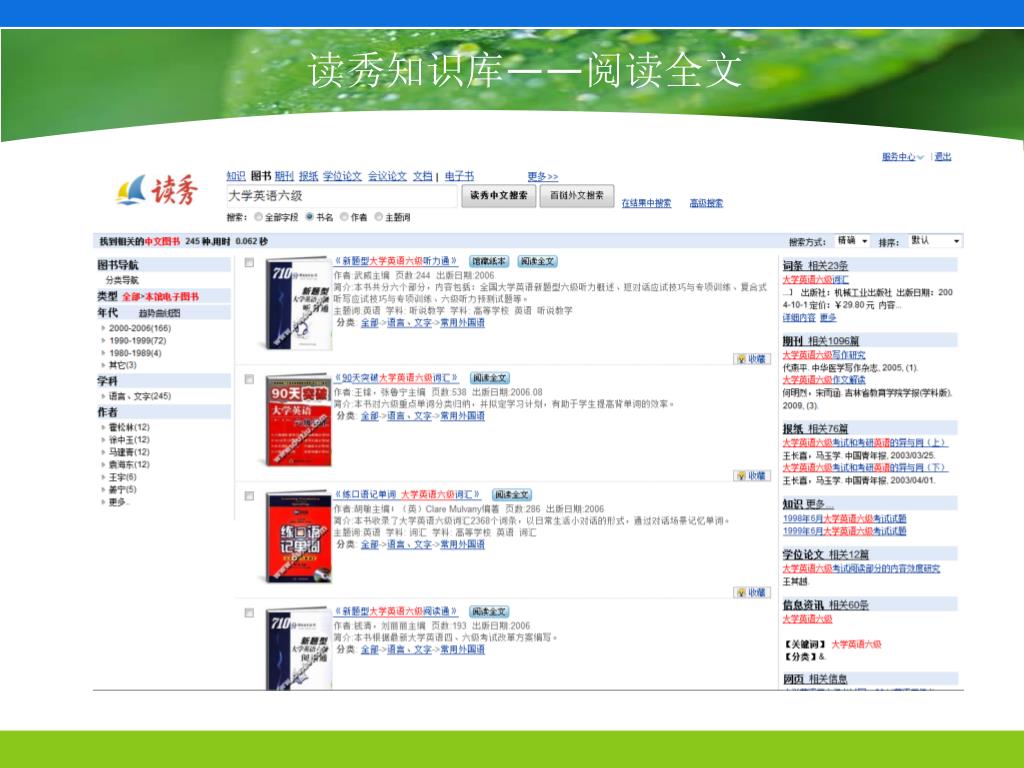Open 趋势曲线图 link
Screen dimensions: 1024x768
pyautogui.click(x=159, y=313)
